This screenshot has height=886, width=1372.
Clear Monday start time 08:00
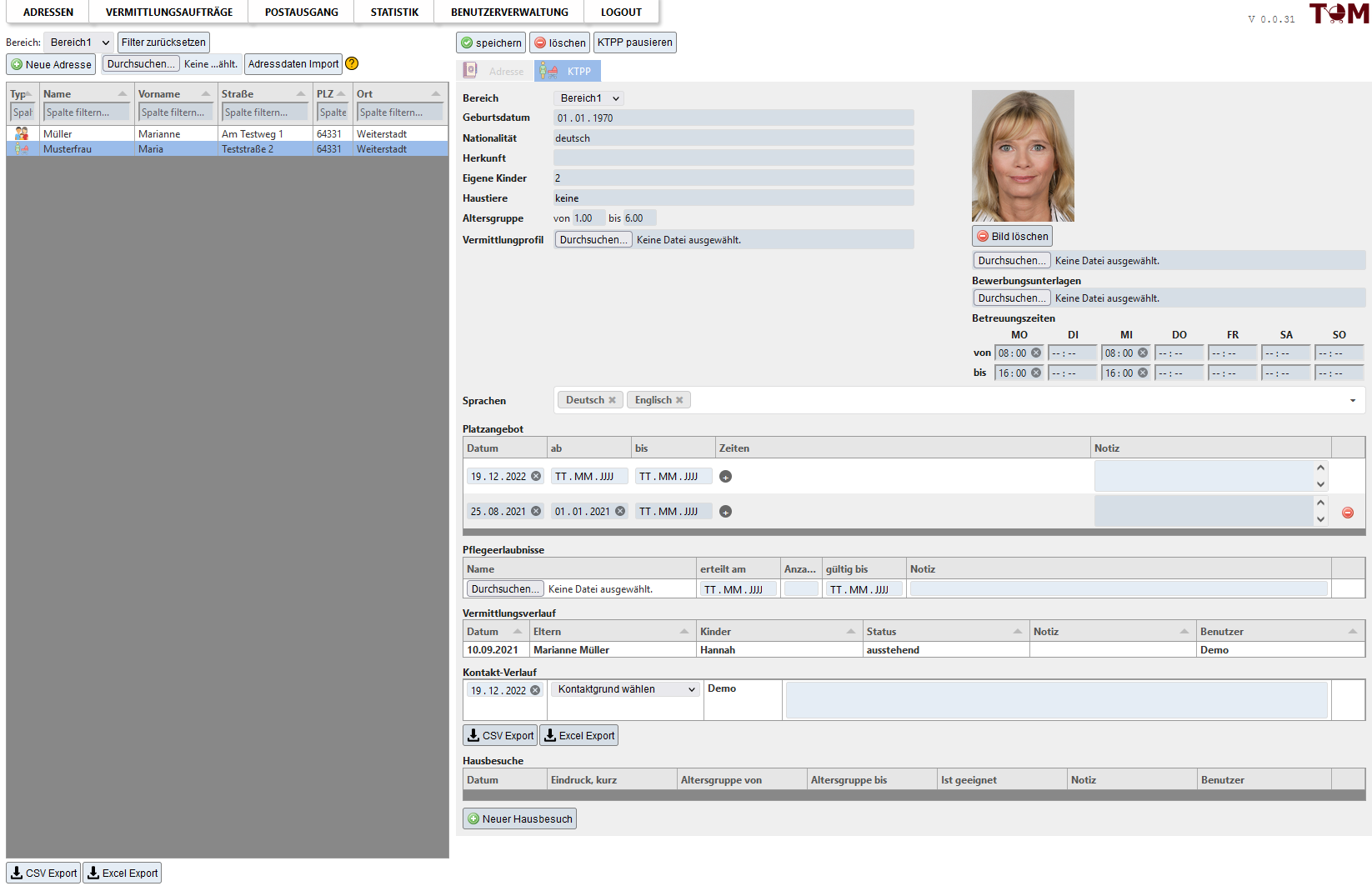click(1036, 353)
